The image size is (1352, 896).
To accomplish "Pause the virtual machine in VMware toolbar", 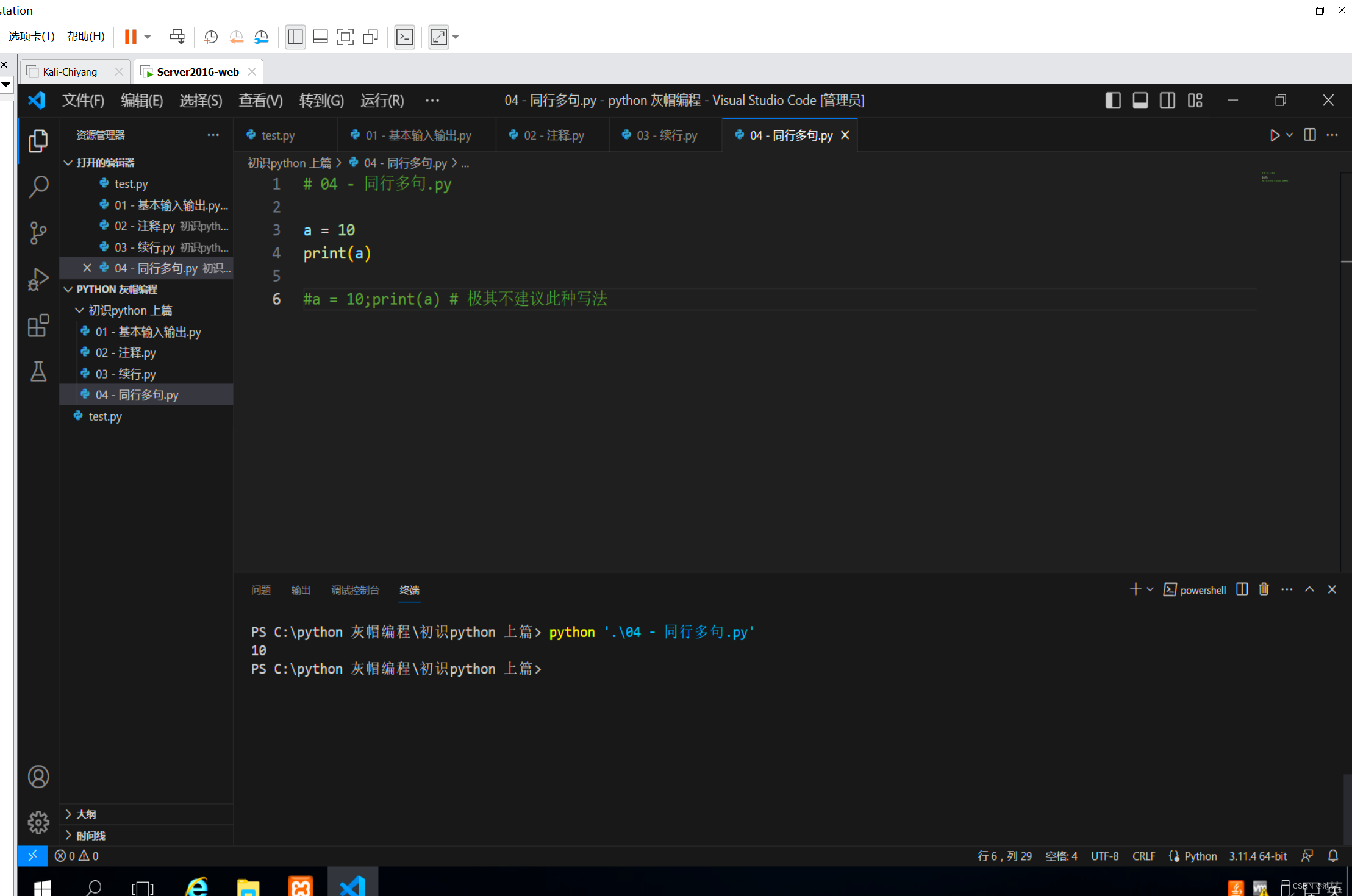I will [x=131, y=37].
